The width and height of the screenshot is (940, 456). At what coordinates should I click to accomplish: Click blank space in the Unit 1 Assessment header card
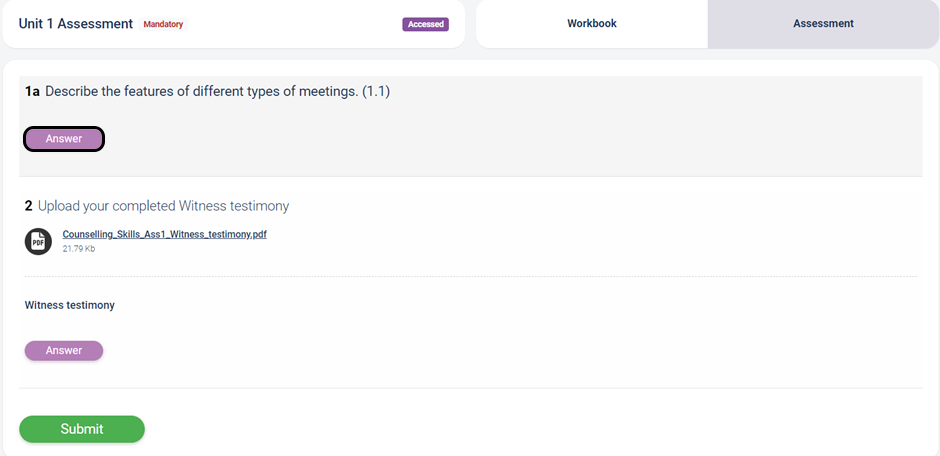coord(294,24)
